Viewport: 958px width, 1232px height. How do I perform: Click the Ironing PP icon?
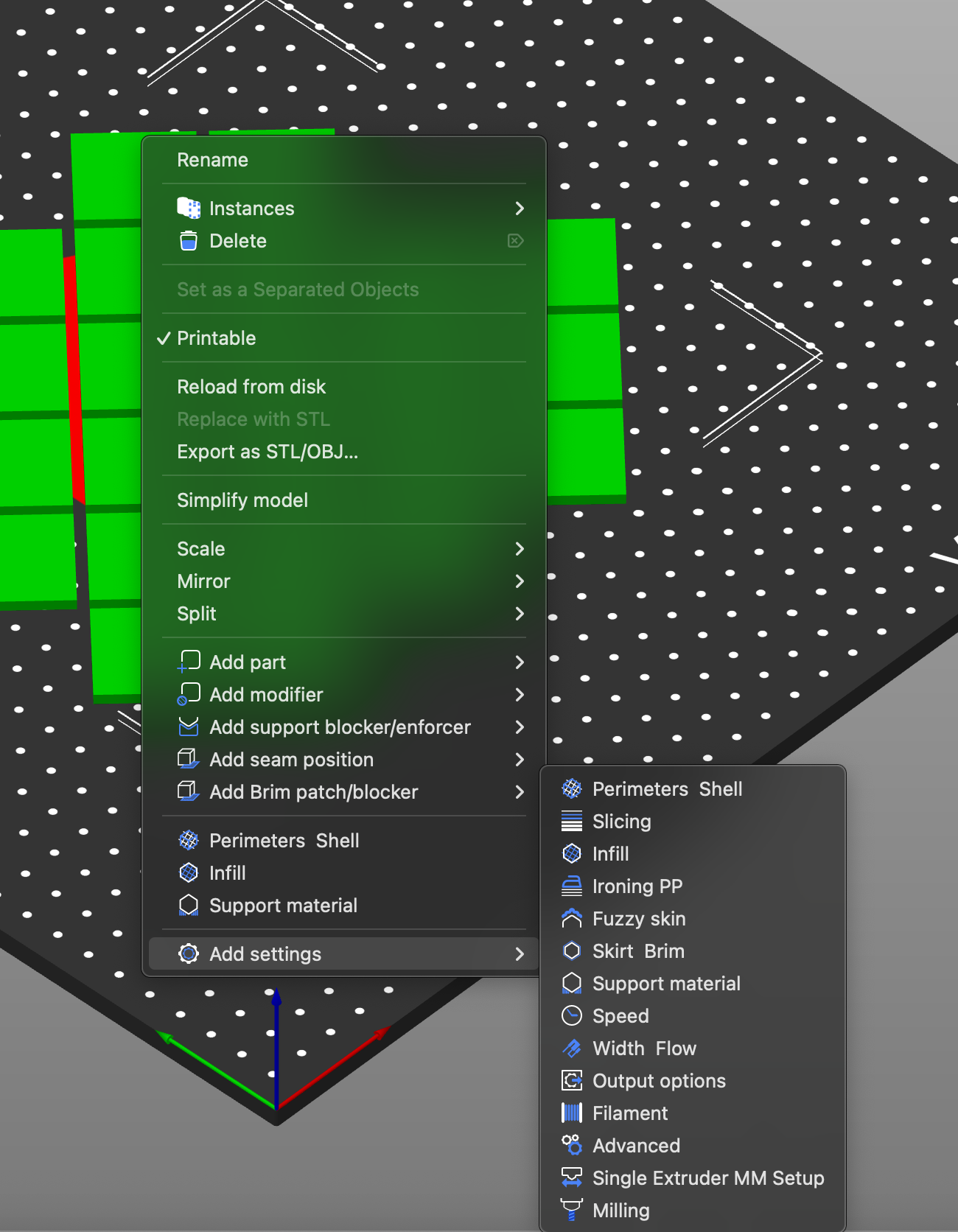(572, 886)
